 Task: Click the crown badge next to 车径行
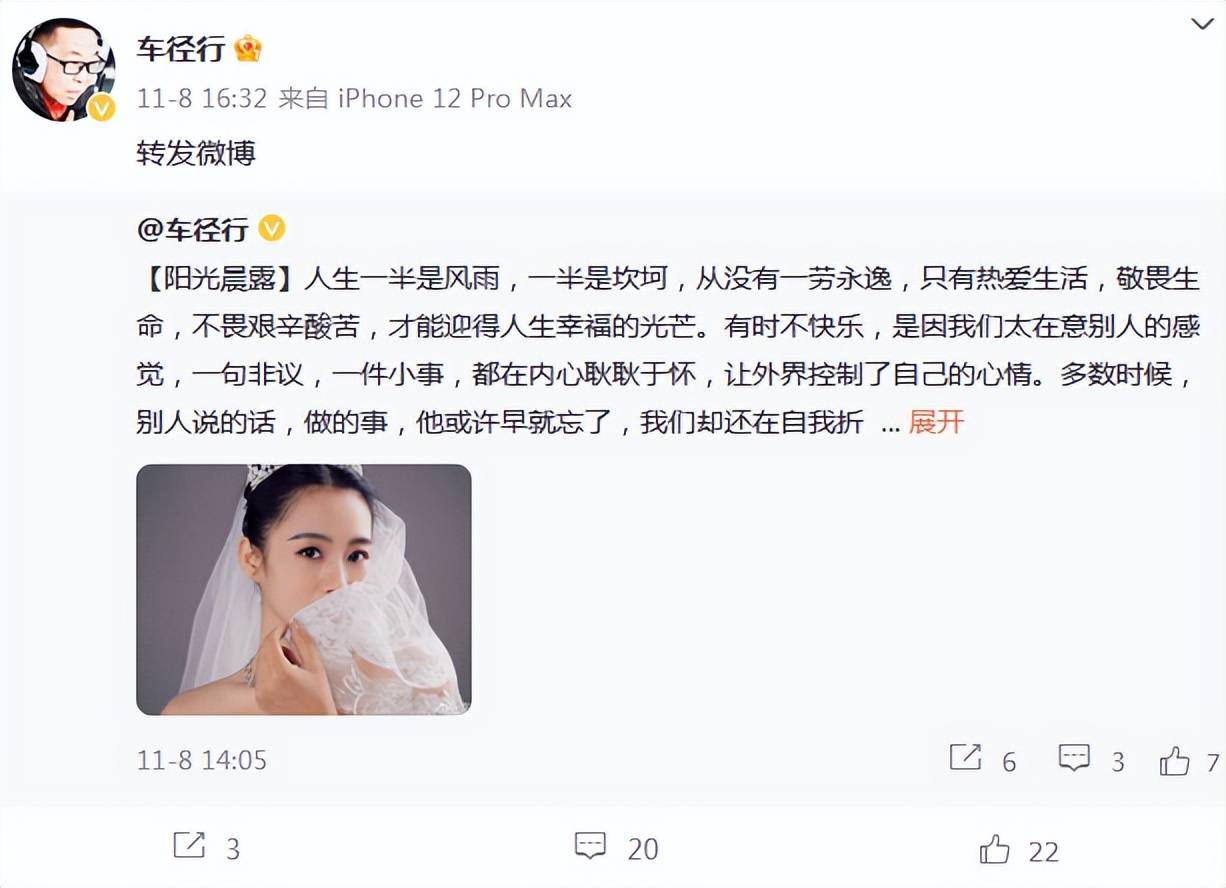click(248, 47)
